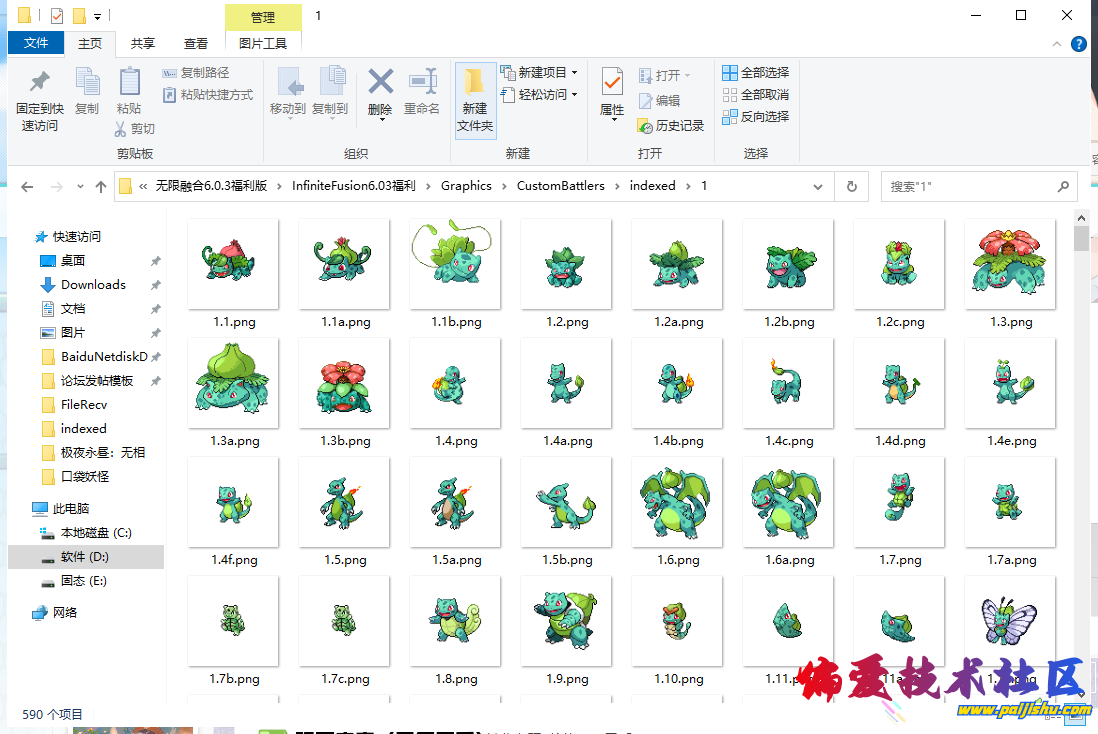The width and height of the screenshot is (1098, 734).
Task: Open the File (文件) tab
Action: click(x=36, y=43)
